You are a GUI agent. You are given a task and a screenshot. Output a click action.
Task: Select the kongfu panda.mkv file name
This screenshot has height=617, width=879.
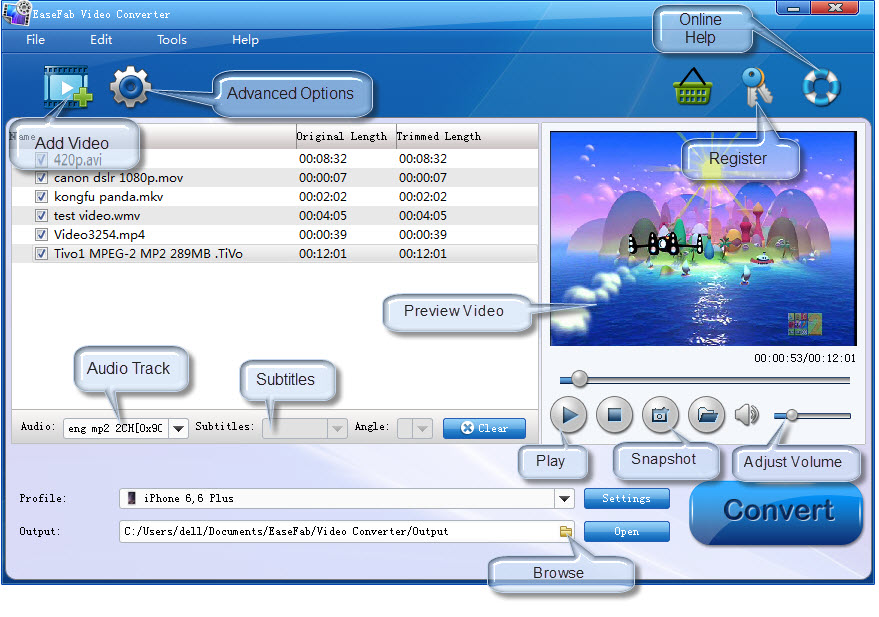[x=108, y=197]
